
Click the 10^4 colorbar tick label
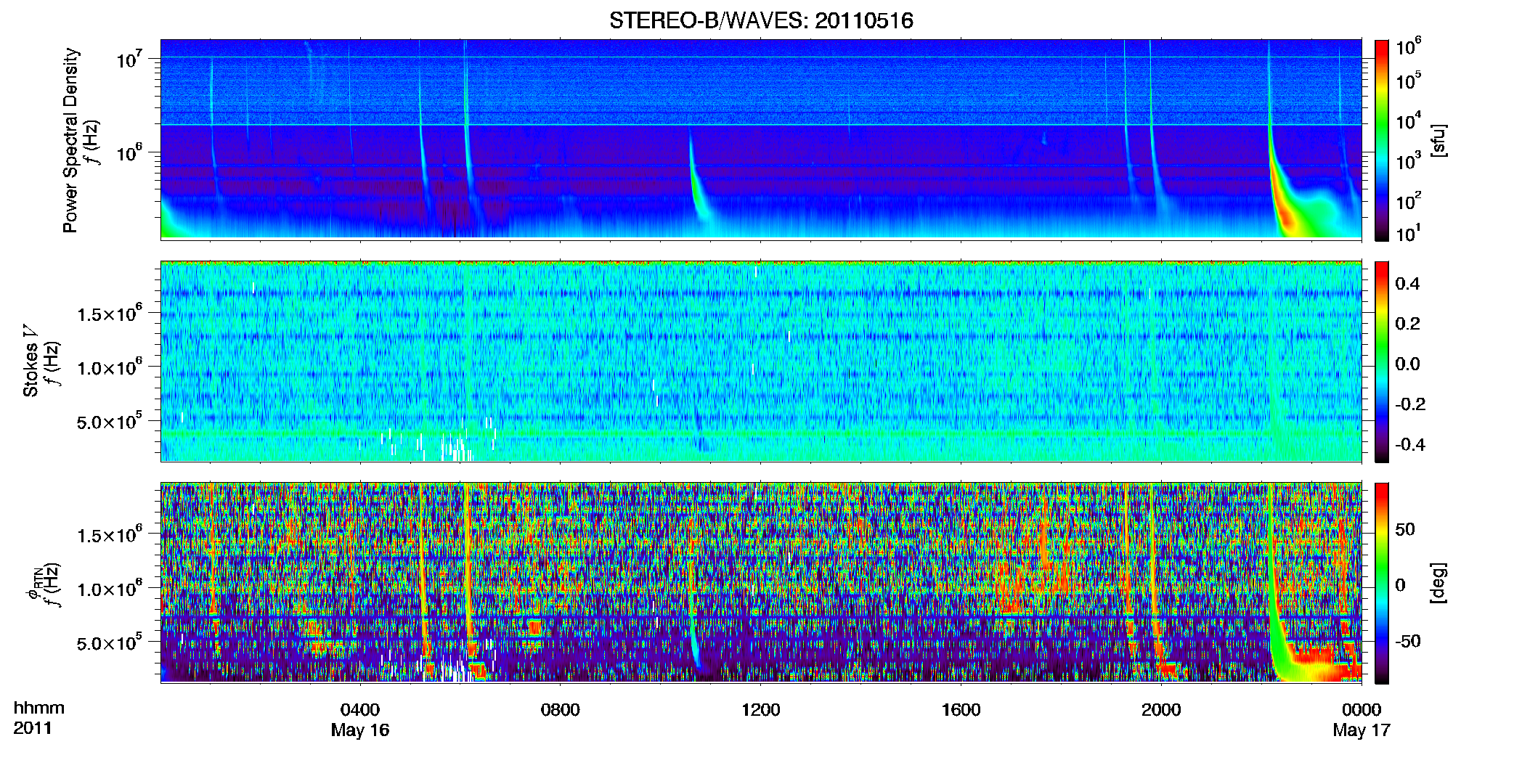click(x=1409, y=121)
